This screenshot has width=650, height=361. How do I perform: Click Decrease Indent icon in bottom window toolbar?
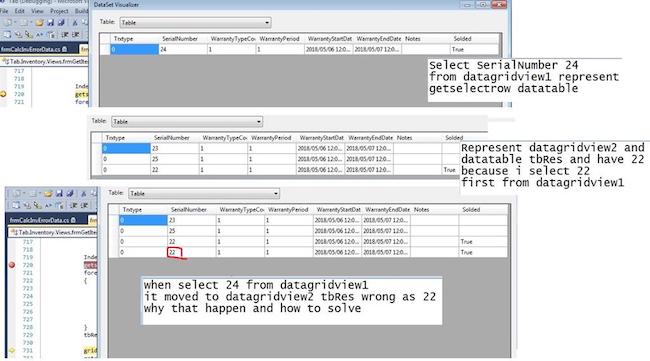[x=74, y=206]
